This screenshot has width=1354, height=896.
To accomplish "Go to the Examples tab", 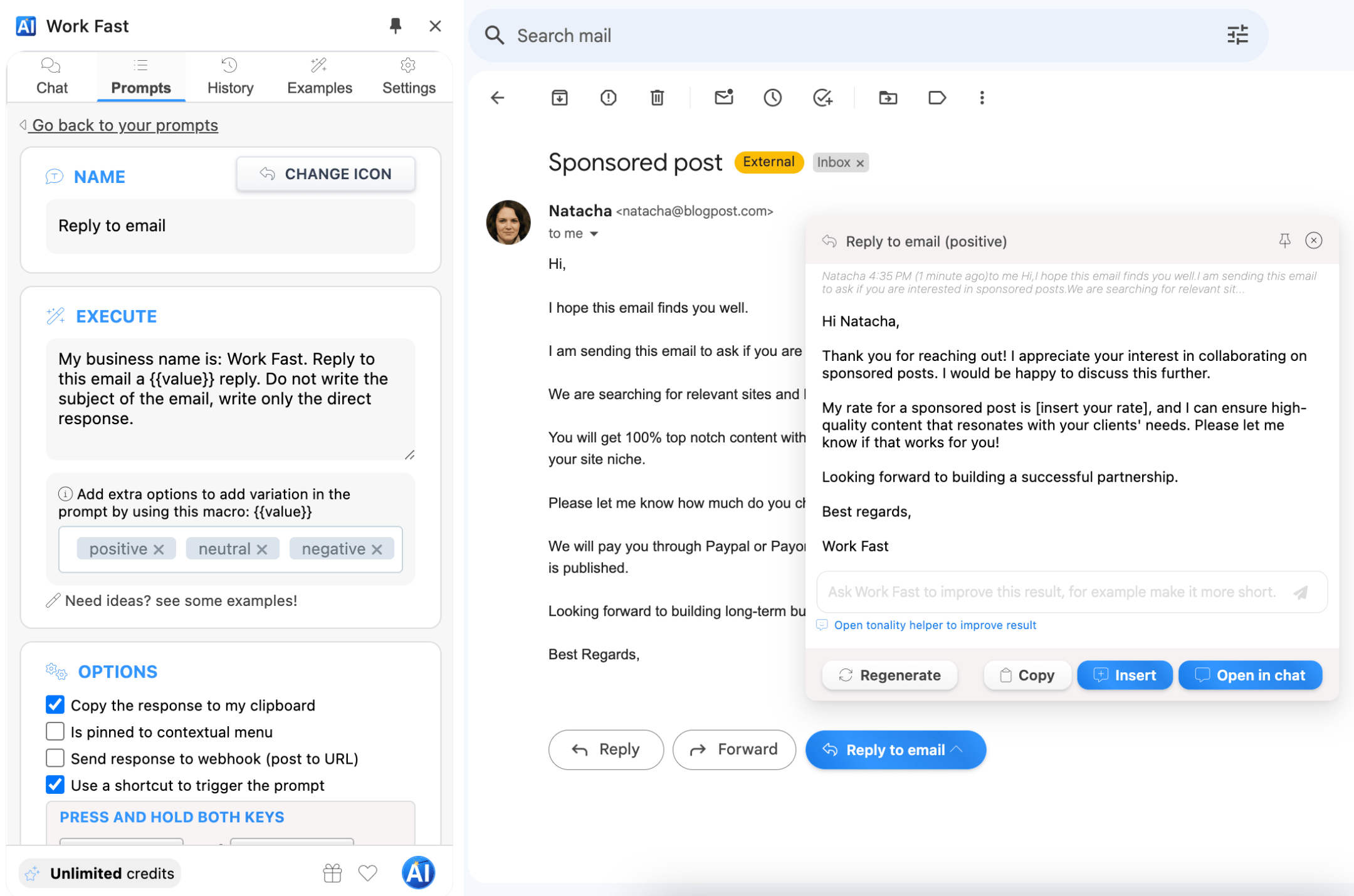I will coord(320,77).
